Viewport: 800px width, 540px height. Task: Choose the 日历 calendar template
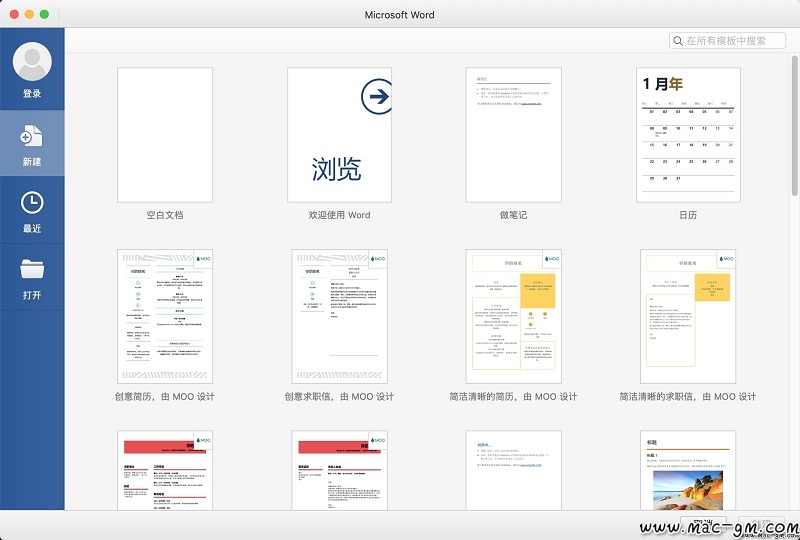[x=688, y=135]
